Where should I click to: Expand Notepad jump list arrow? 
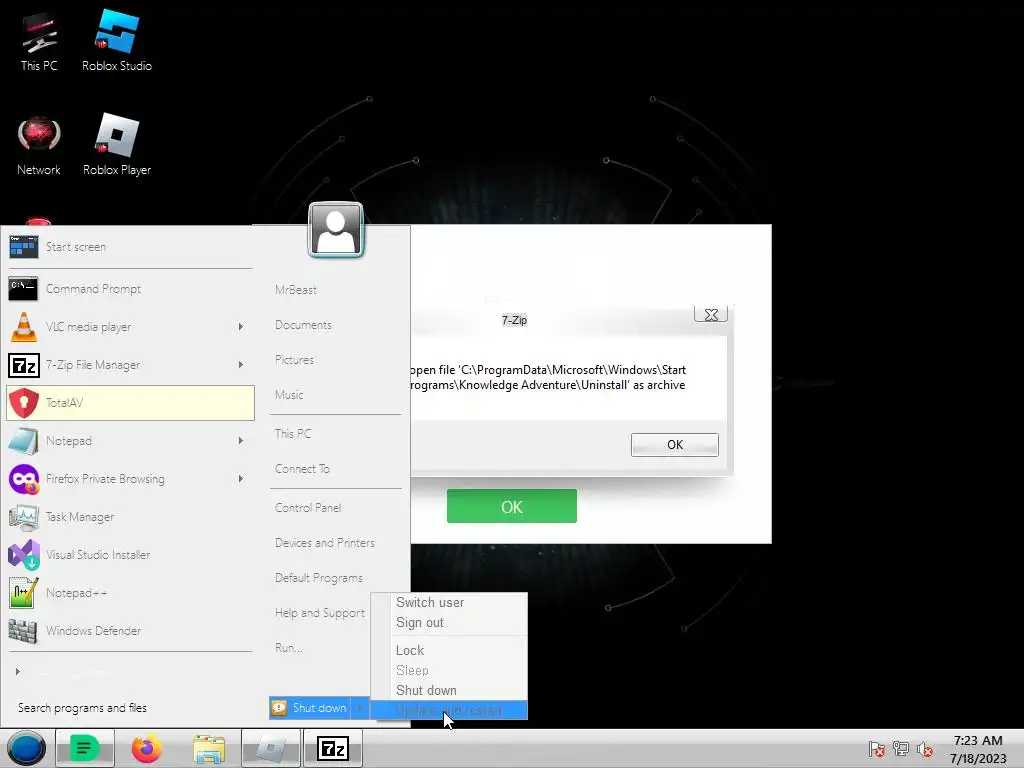tap(240, 441)
